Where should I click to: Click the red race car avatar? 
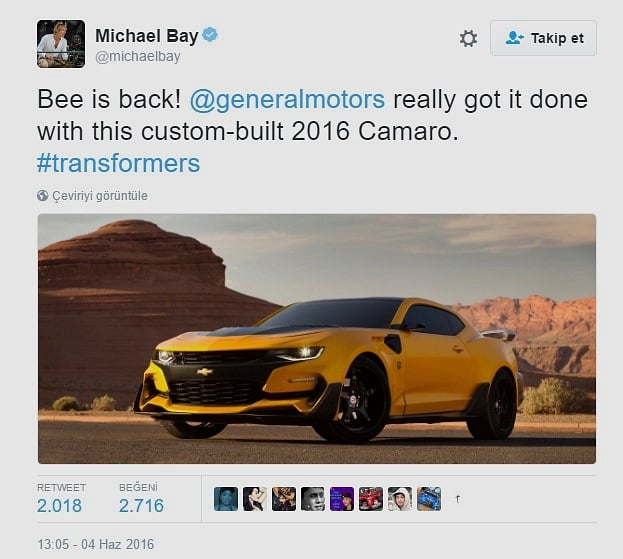click(371, 499)
